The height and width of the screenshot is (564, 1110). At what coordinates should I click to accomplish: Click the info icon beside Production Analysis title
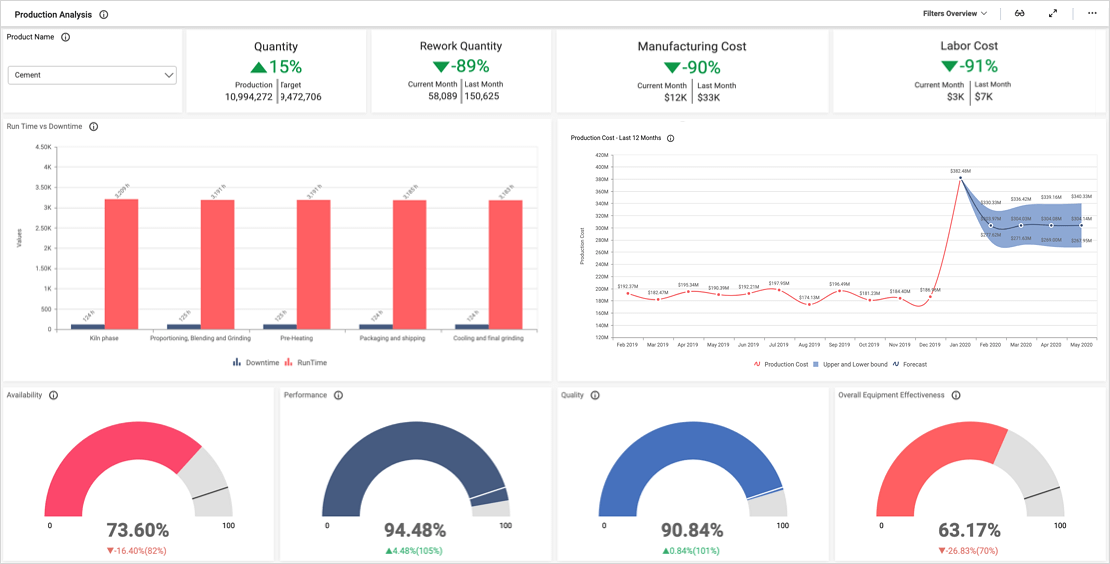[x=104, y=15]
